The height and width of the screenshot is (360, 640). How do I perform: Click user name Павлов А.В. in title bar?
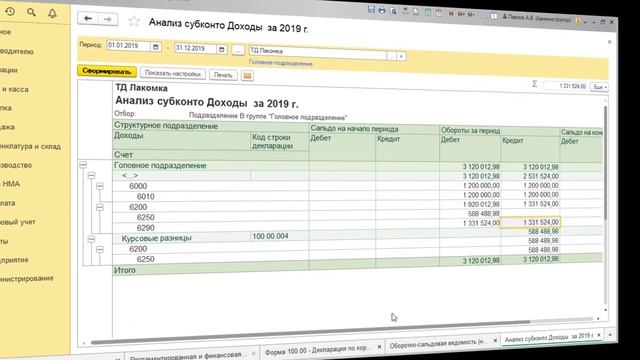click(536, 18)
